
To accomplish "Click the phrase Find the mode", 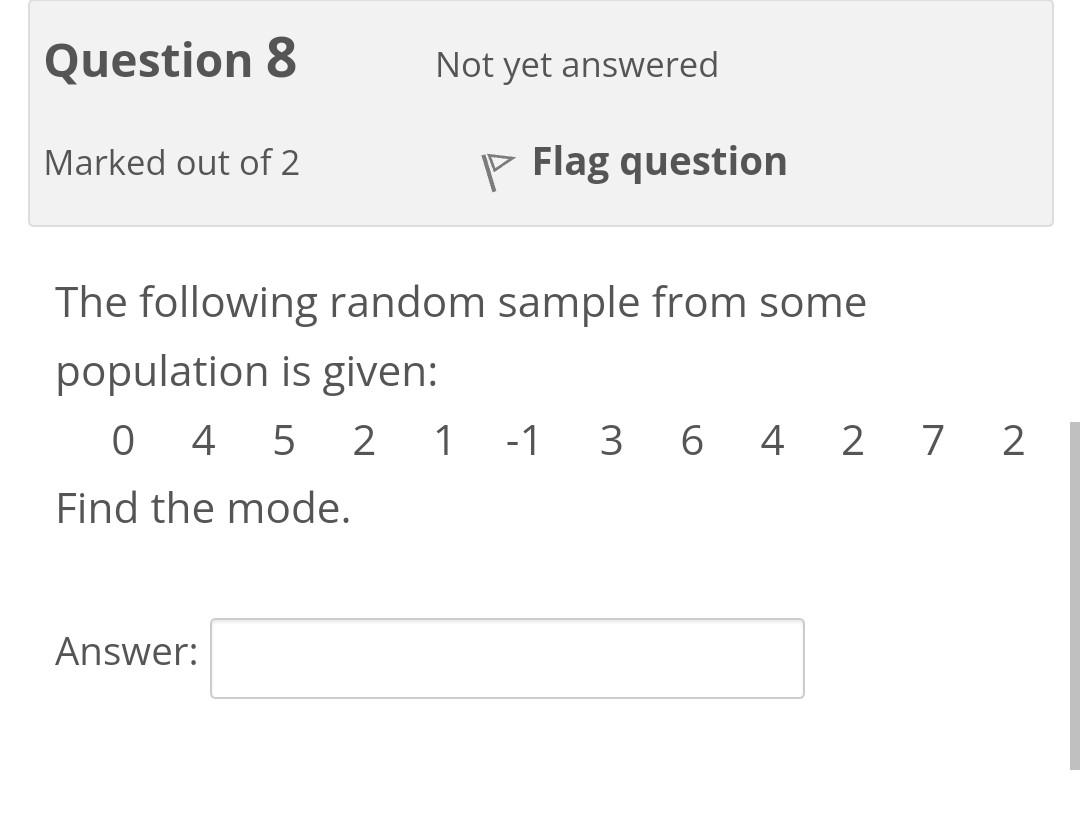I will click(202, 507).
